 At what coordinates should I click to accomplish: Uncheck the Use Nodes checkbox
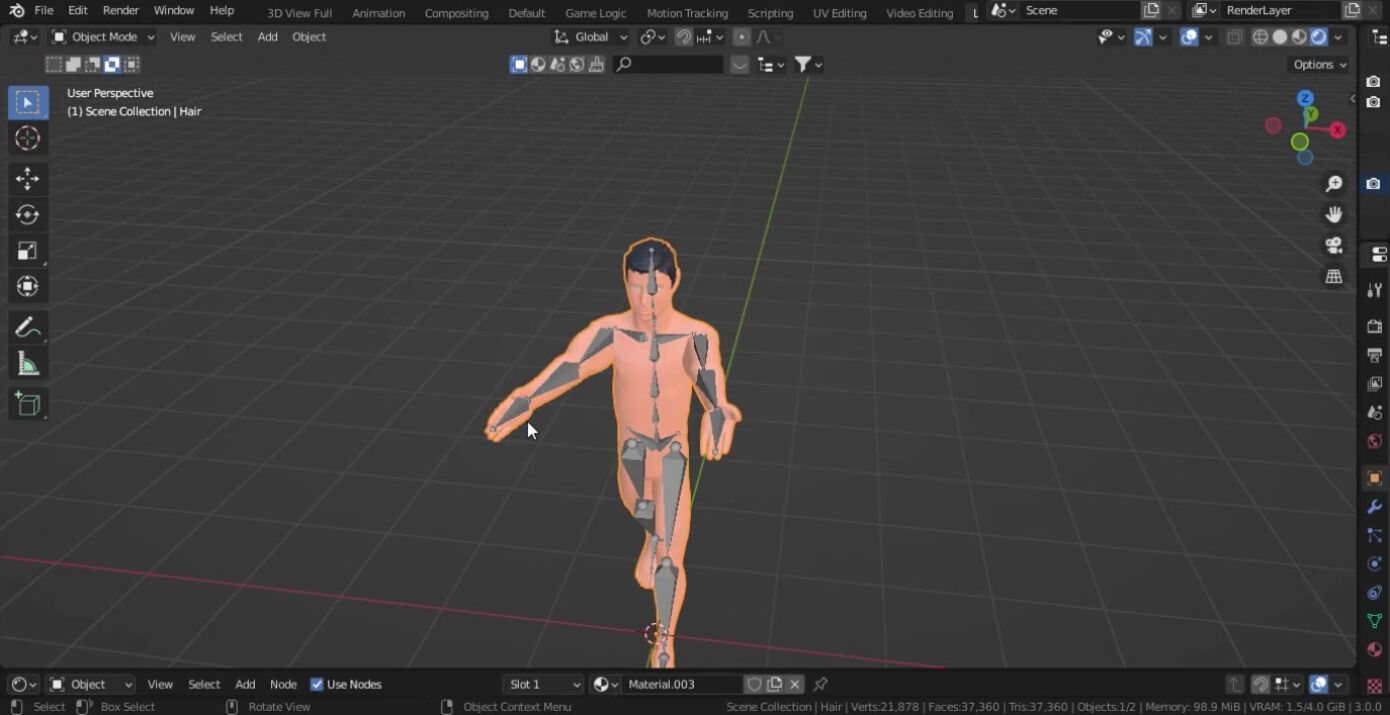click(x=317, y=684)
